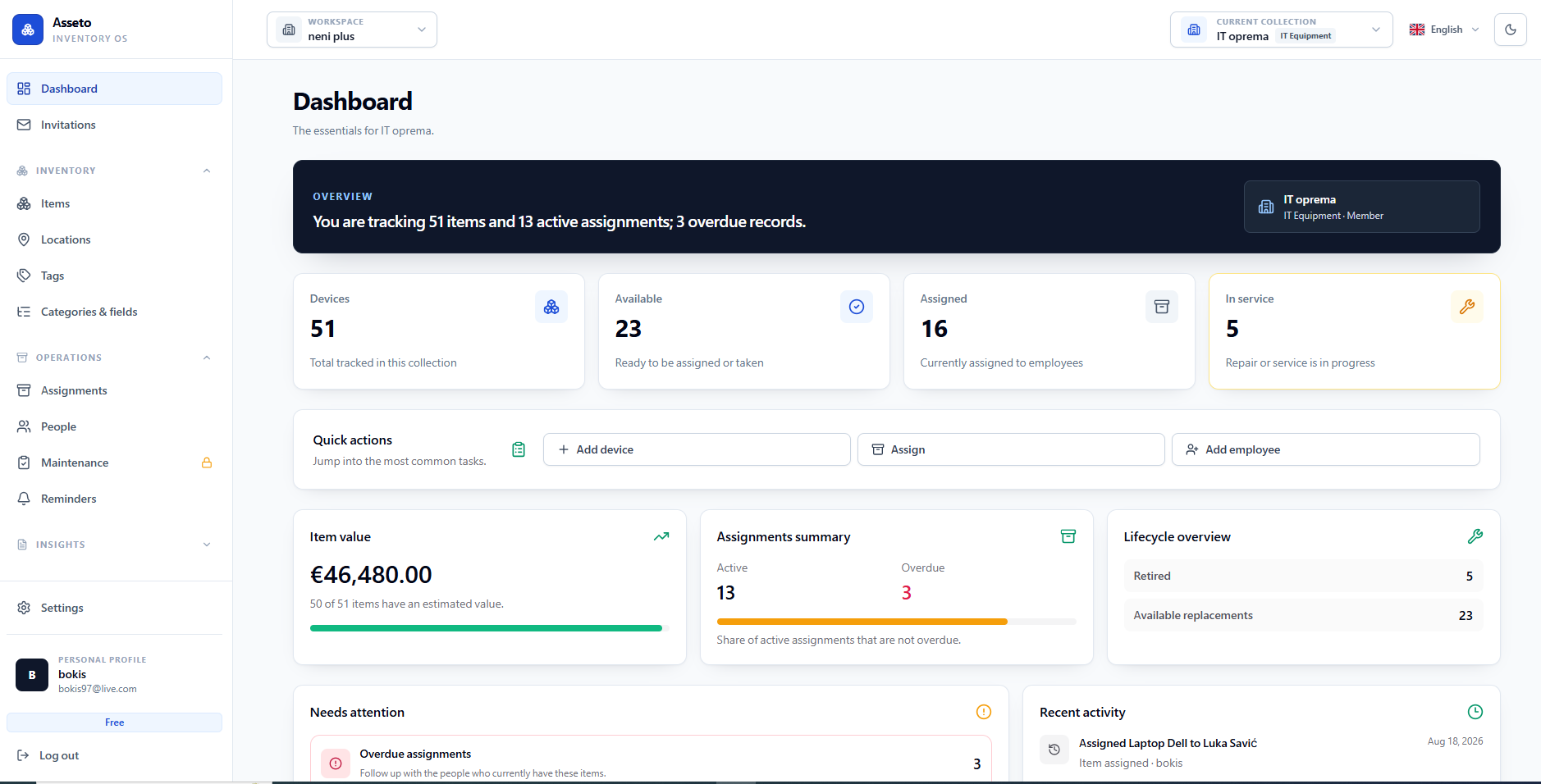
Task: Open Maintenance in sidebar
Action: pos(114,463)
